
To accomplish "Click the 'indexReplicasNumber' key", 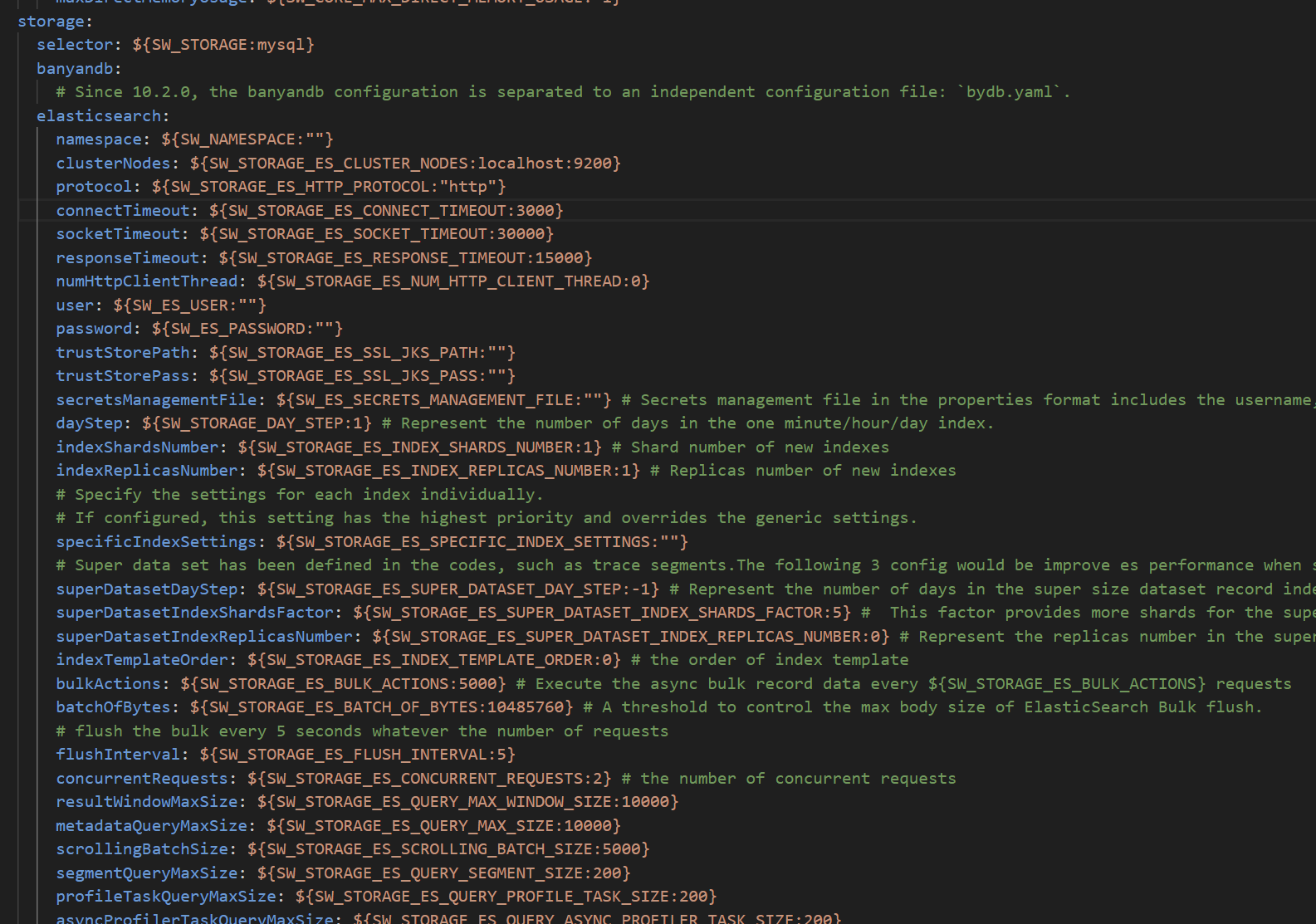I will pos(147,471).
